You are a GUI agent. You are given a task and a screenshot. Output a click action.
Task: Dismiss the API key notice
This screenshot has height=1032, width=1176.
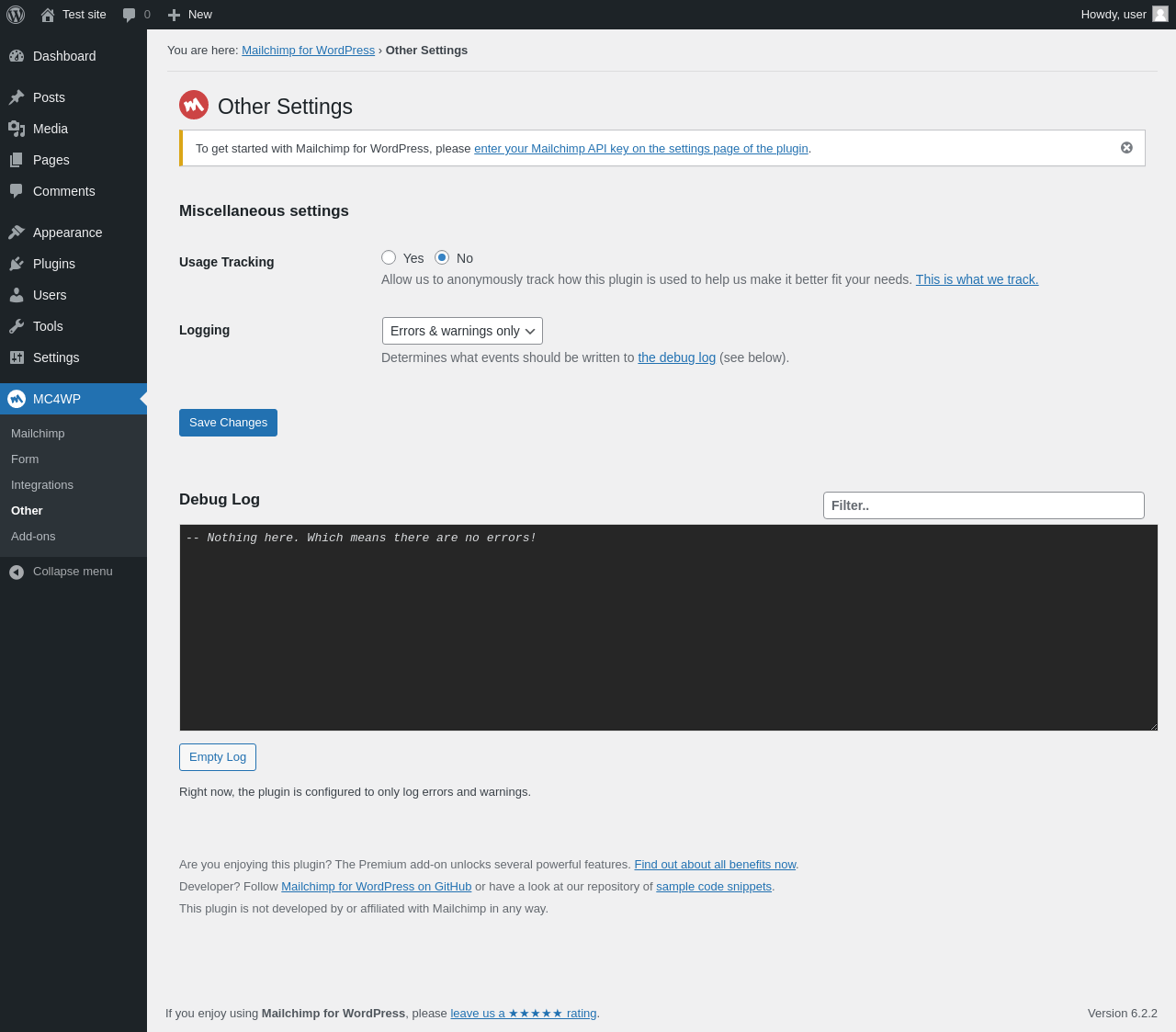click(x=1126, y=148)
